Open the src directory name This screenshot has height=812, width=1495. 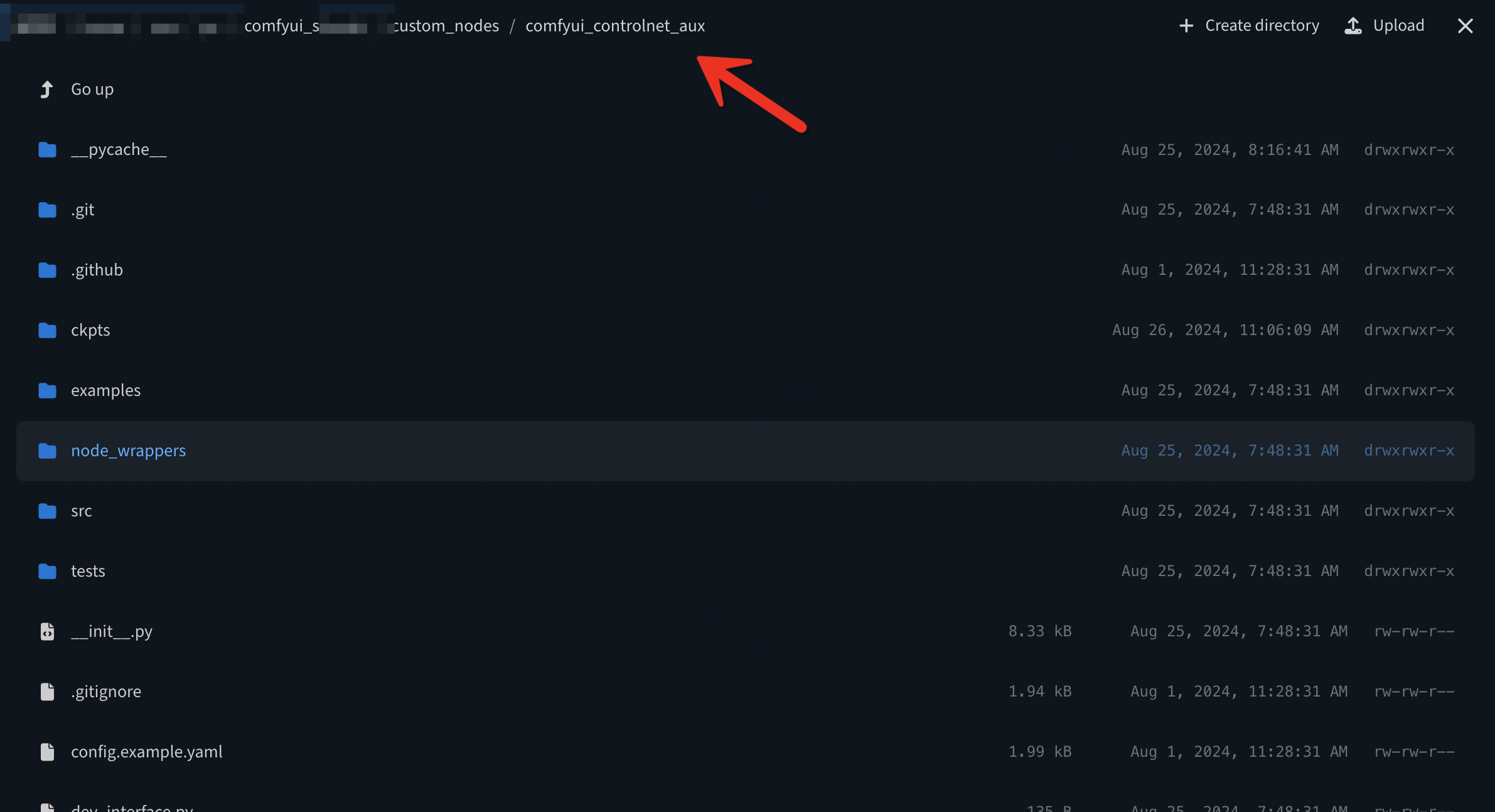tap(81, 511)
